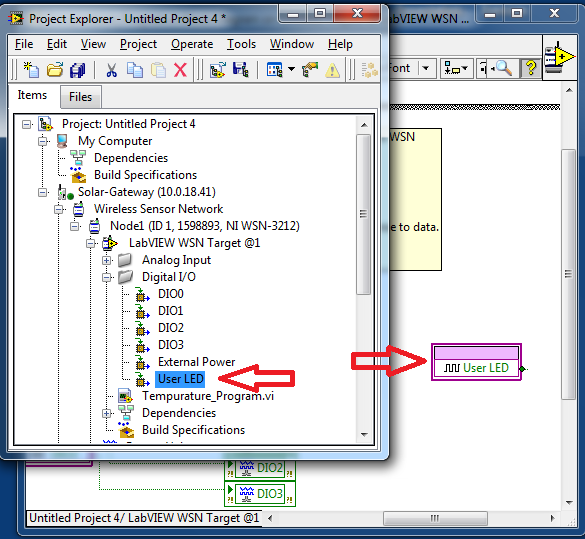Open the Tools menu
The height and width of the screenshot is (539, 585).
pyautogui.click(x=241, y=44)
